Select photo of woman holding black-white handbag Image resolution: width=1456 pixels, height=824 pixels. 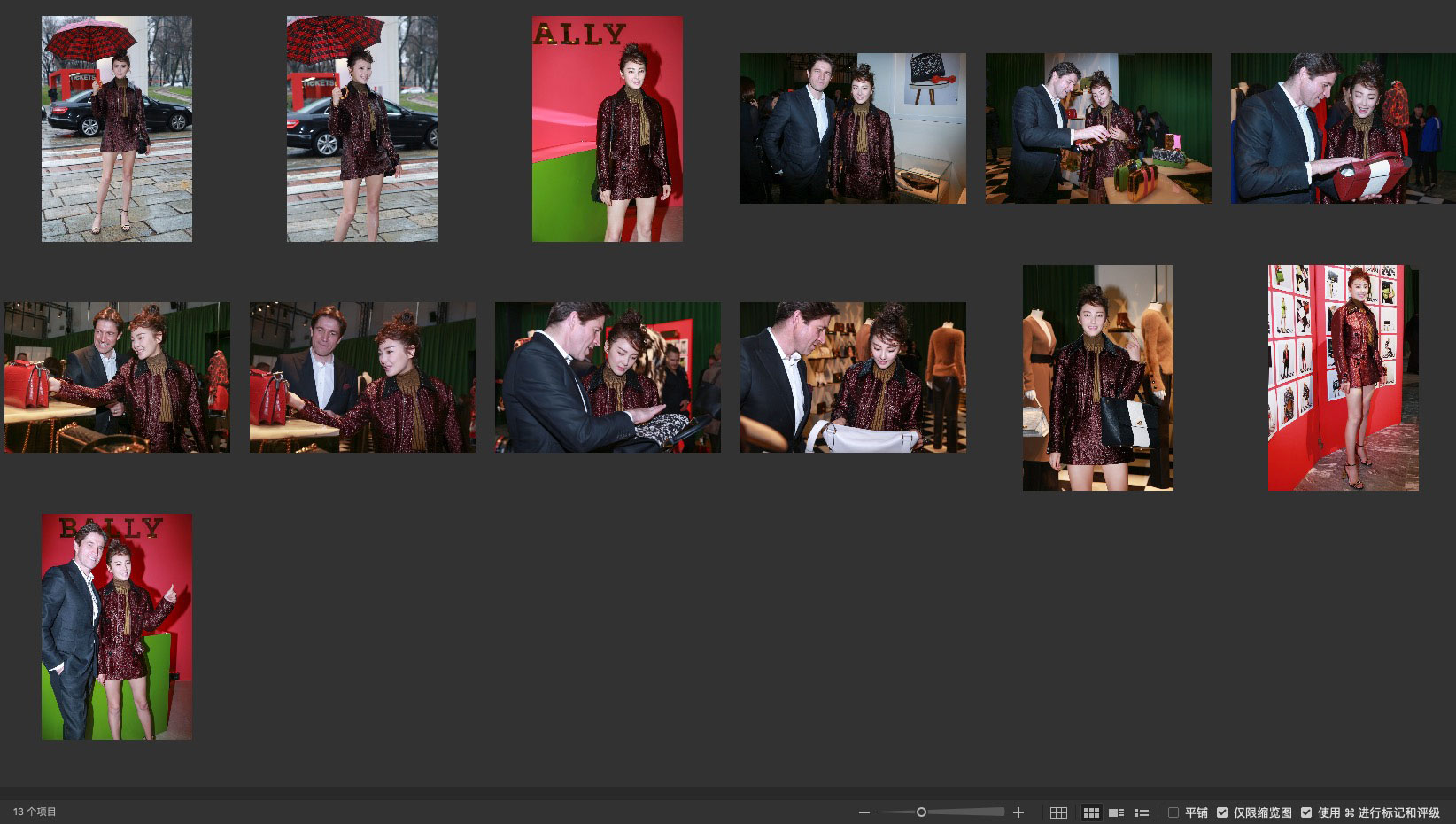pyautogui.click(x=1097, y=377)
